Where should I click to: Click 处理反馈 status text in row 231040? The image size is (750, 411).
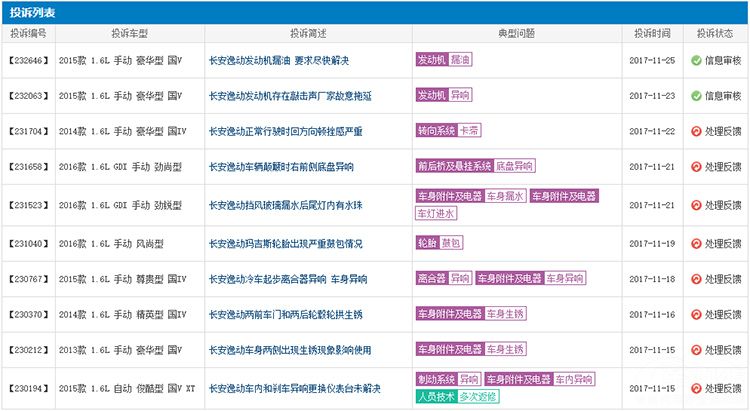pyautogui.click(x=723, y=244)
